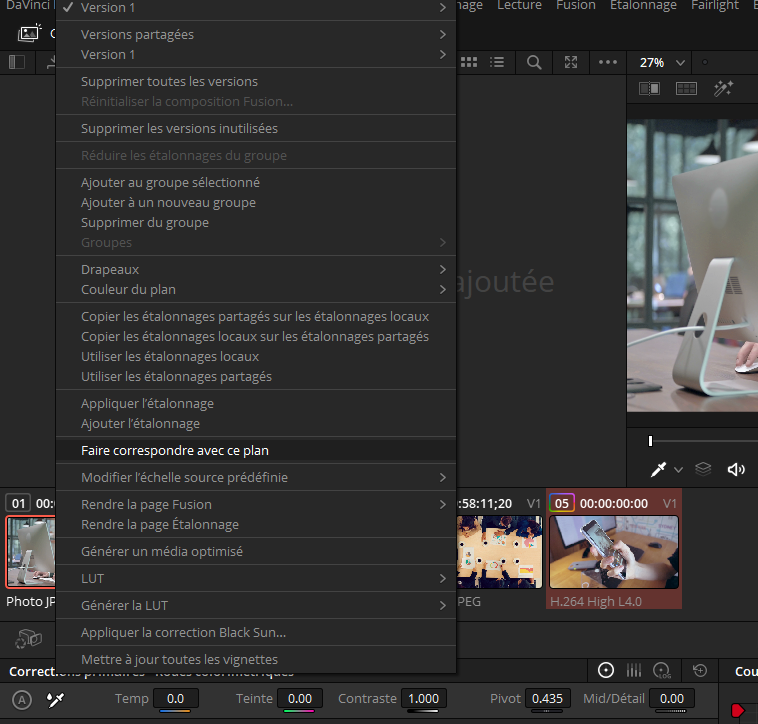Mute the viewer audio speaker
The height and width of the screenshot is (724, 758).
(737, 469)
